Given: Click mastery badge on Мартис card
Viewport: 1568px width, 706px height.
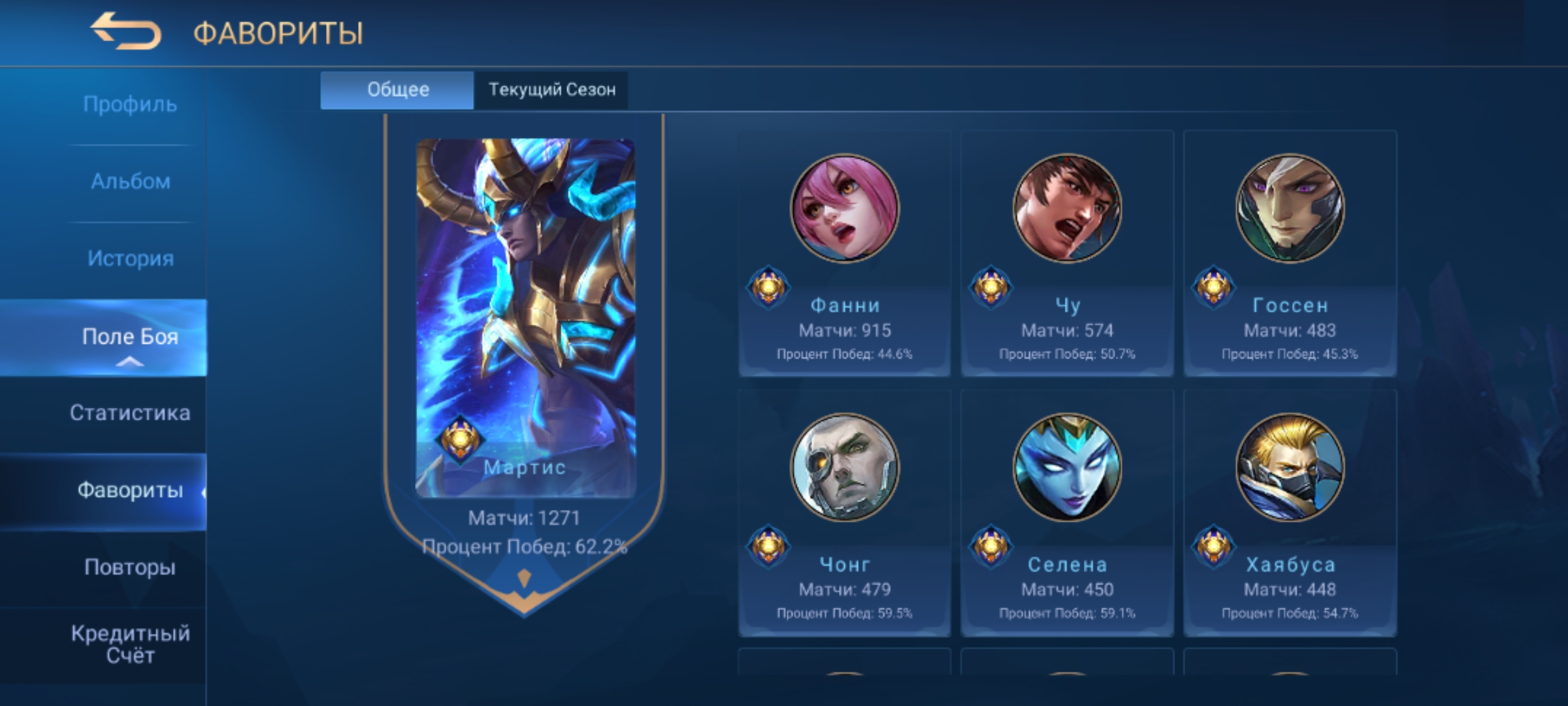Looking at the screenshot, I should click(459, 439).
